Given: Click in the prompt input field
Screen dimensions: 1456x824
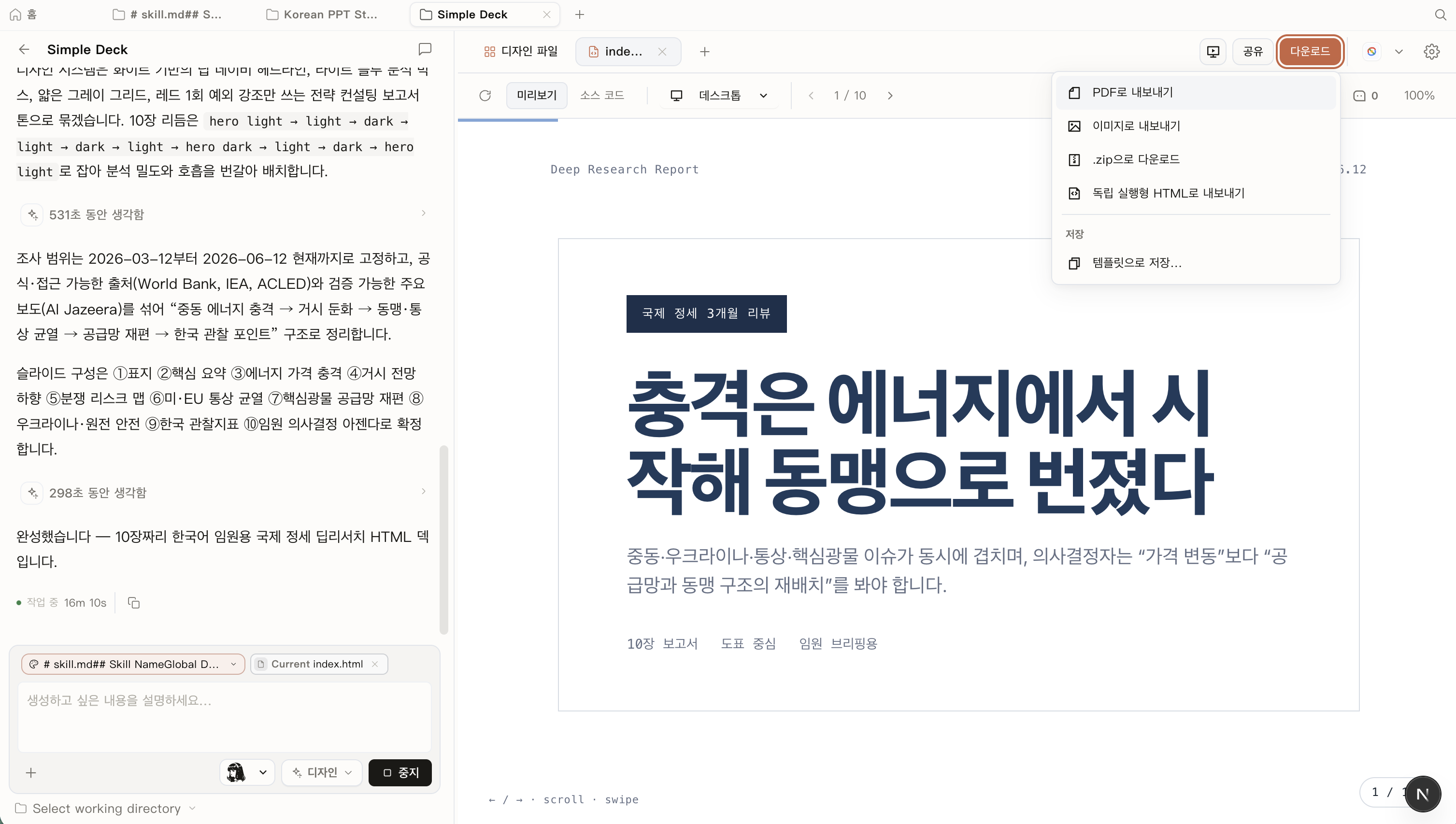Looking at the screenshot, I should (224, 716).
